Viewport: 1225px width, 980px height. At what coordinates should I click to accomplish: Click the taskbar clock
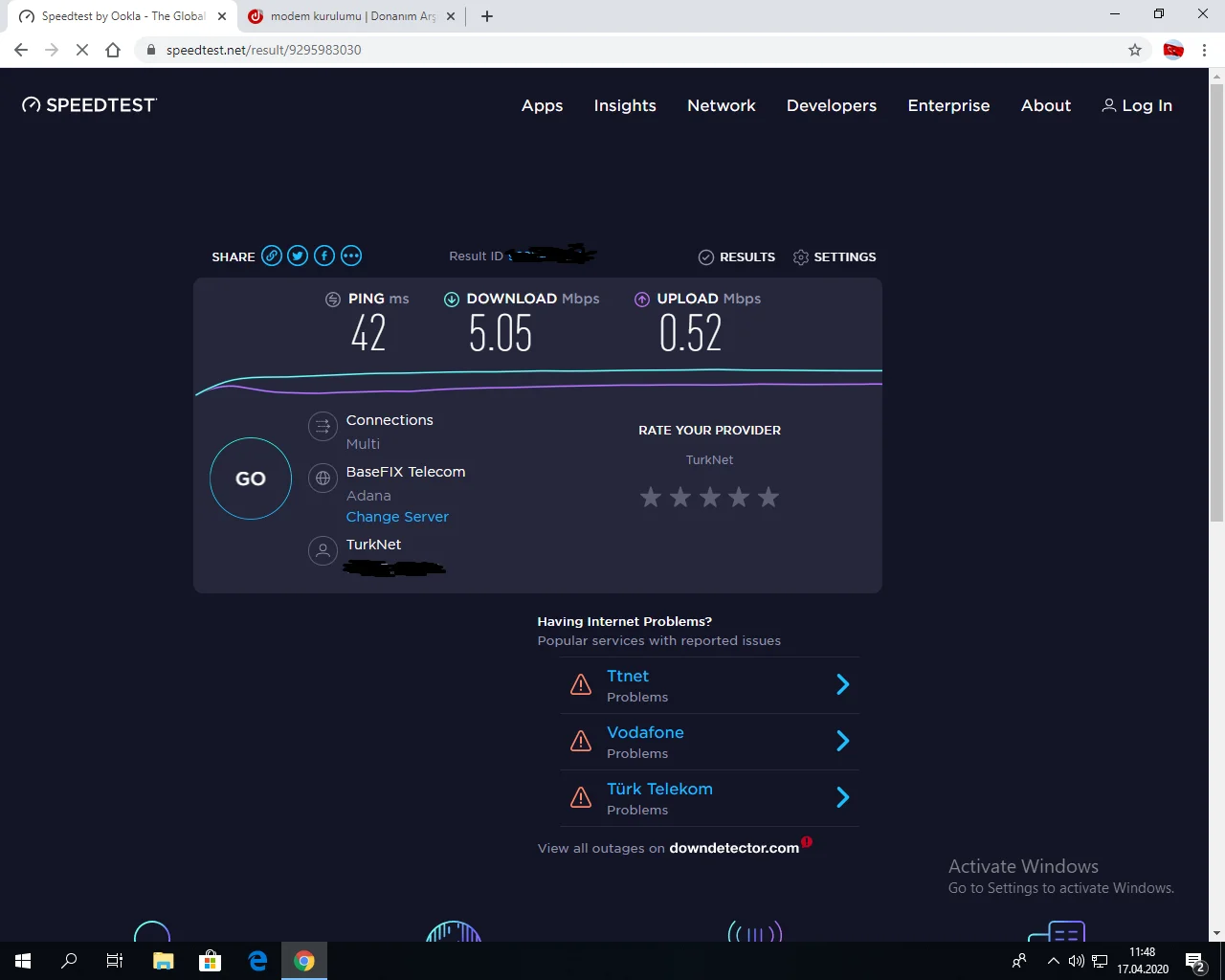1143,961
